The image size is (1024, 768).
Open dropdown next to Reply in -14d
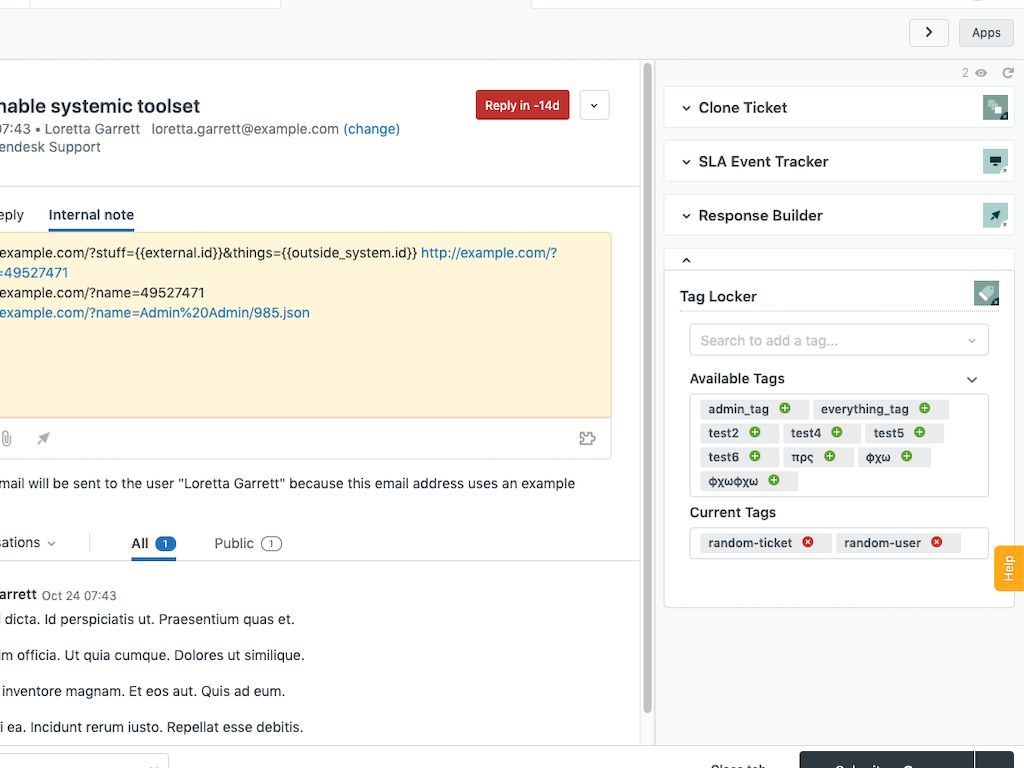tap(594, 105)
